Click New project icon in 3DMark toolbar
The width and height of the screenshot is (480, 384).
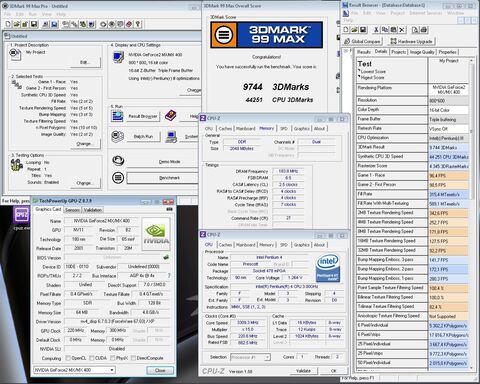click(8, 24)
